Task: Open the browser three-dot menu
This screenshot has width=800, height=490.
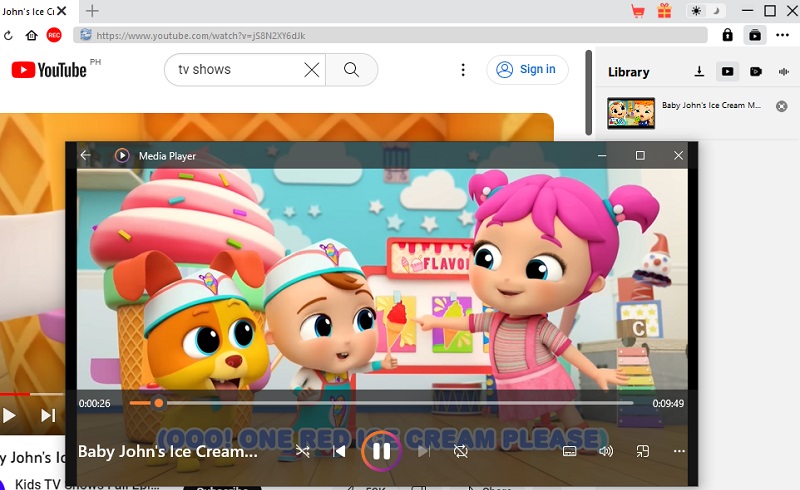Action: pyautogui.click(x=782, y=35)
